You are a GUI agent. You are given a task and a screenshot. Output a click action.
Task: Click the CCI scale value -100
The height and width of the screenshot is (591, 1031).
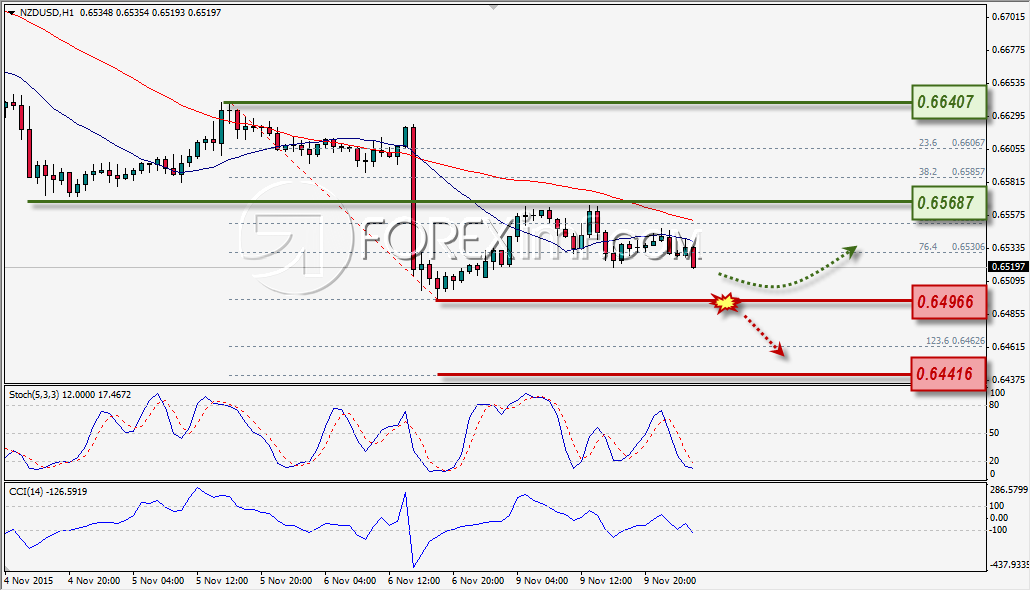(x=997, y=530)
